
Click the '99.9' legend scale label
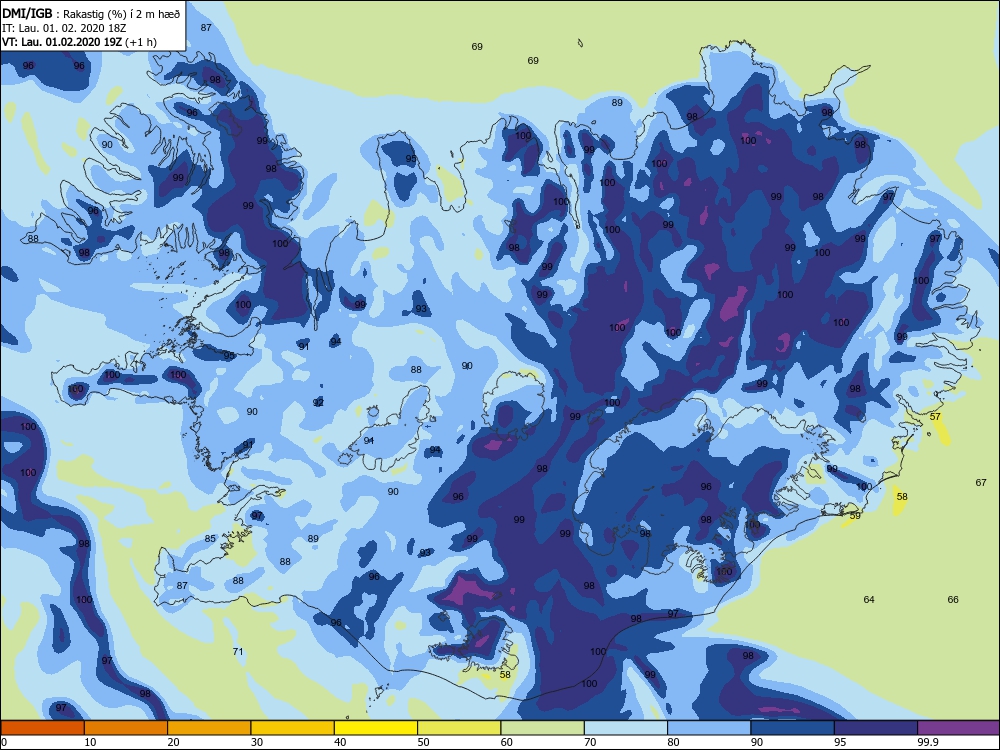pos(927,742)
